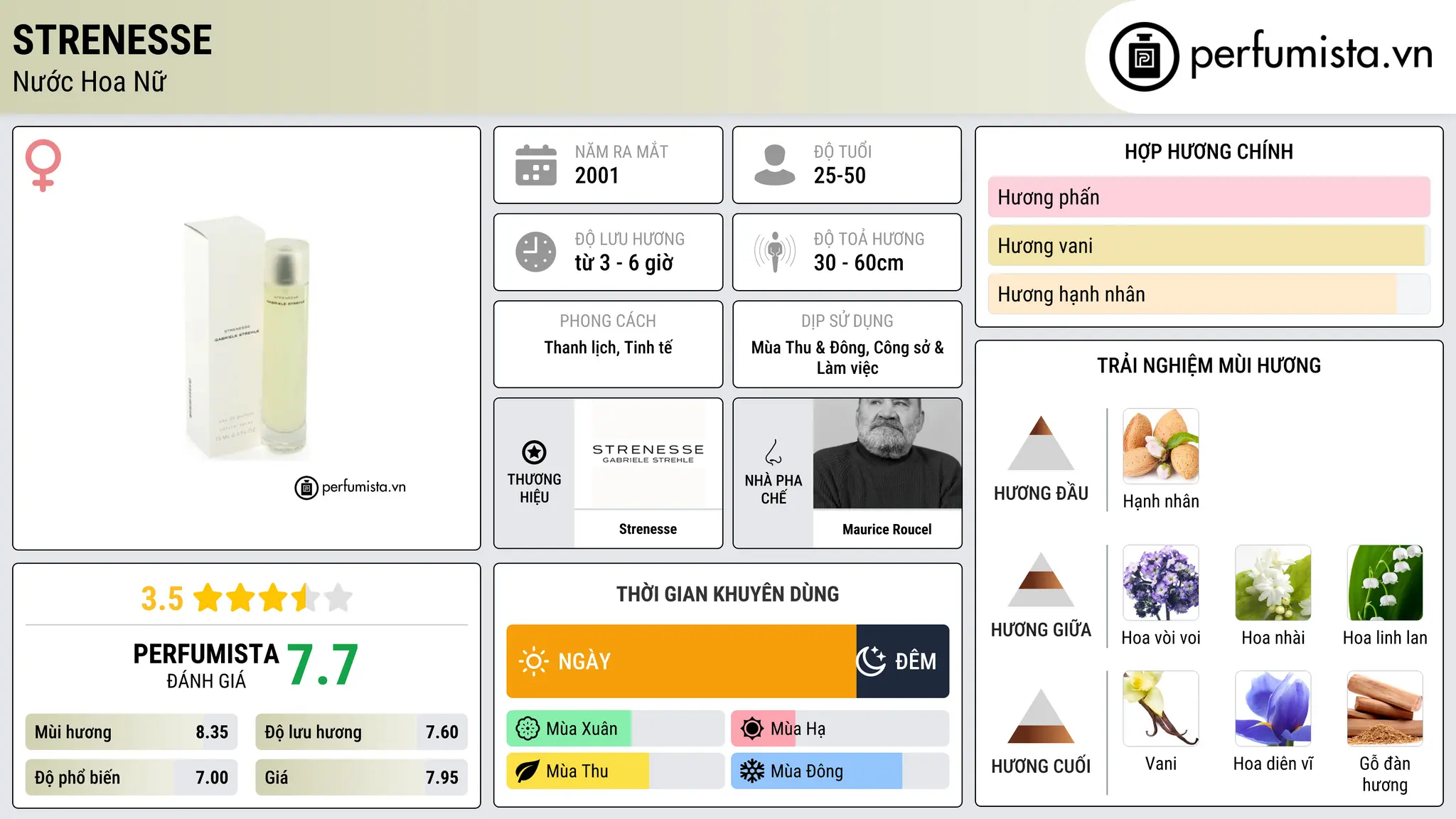Click the sillage value 30 - 60cm

coord(859,263)
